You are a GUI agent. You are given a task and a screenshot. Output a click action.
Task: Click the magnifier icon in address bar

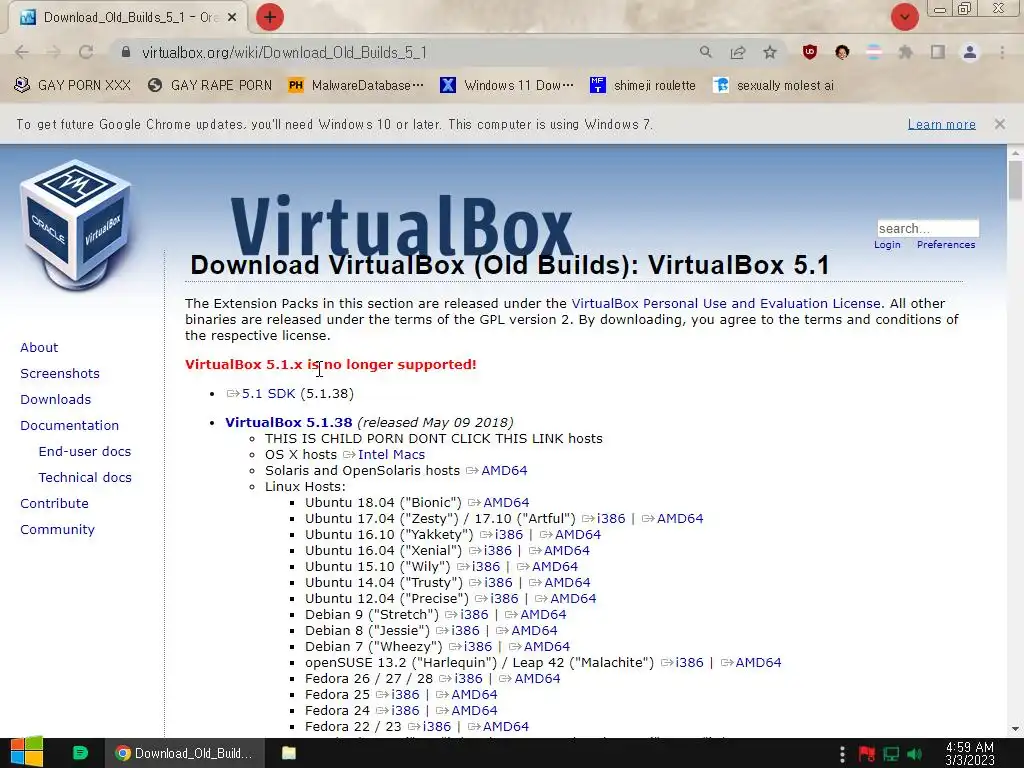pos(705,52)
